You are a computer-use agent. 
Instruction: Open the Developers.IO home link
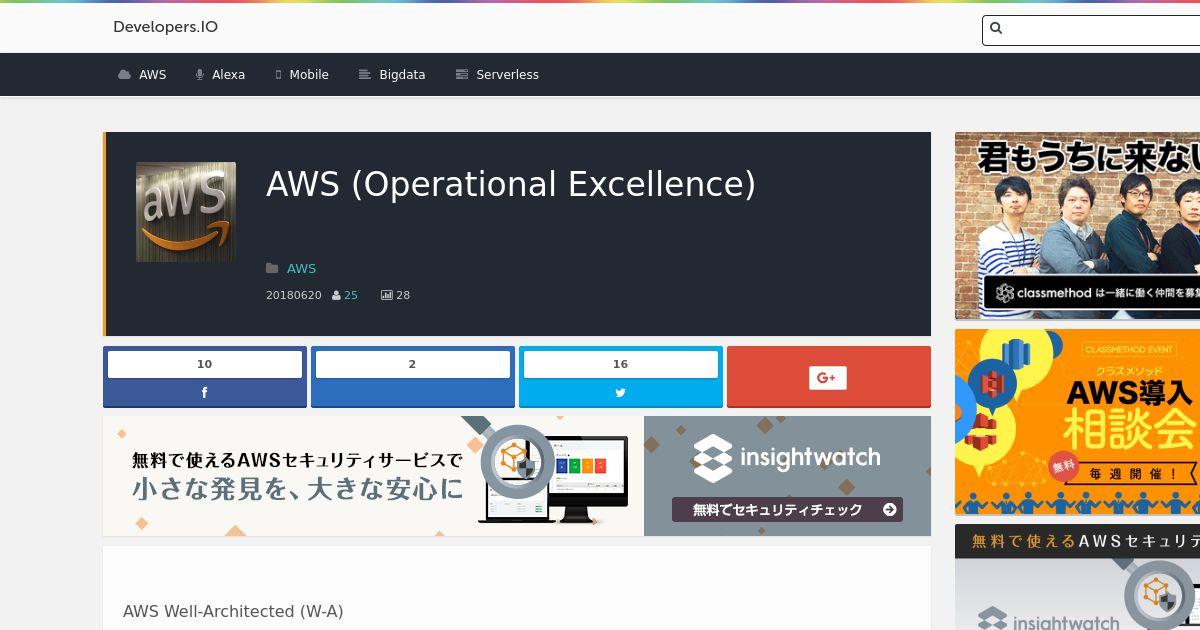coord(165,27)
